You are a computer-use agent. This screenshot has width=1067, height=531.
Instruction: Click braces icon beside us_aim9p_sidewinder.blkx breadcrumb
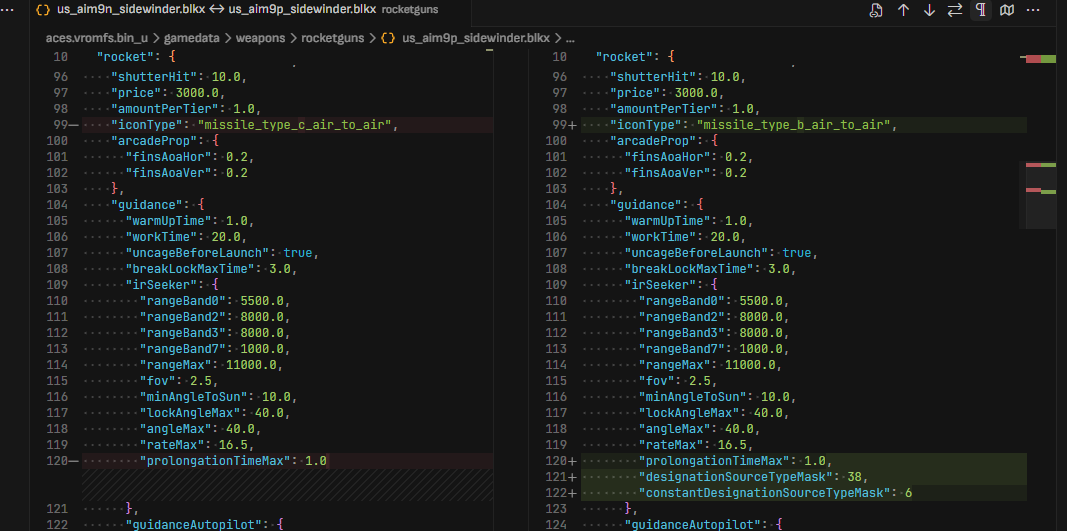(x=388, y=38)
